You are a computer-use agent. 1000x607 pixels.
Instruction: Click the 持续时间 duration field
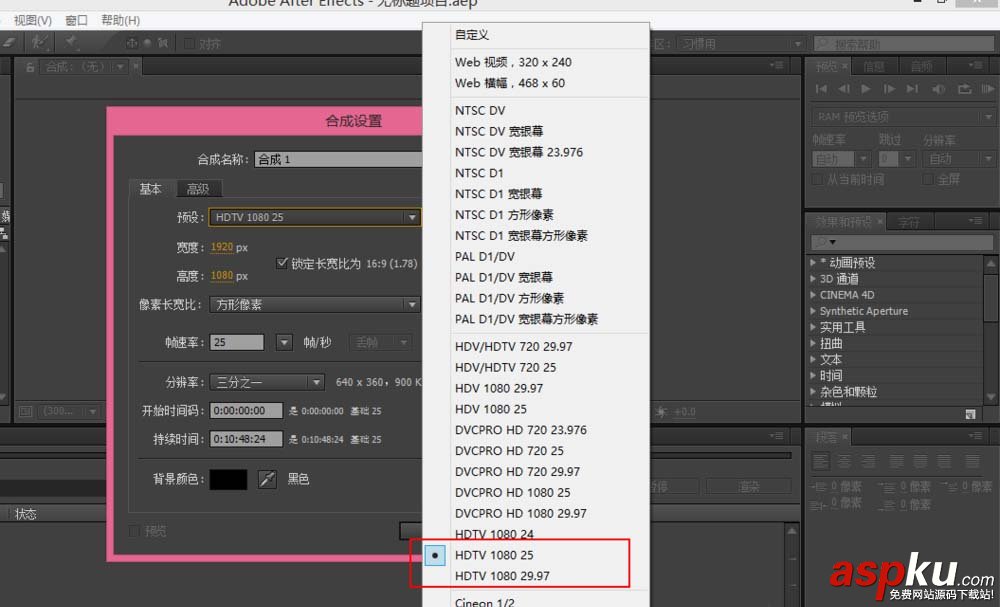(246, 439)
